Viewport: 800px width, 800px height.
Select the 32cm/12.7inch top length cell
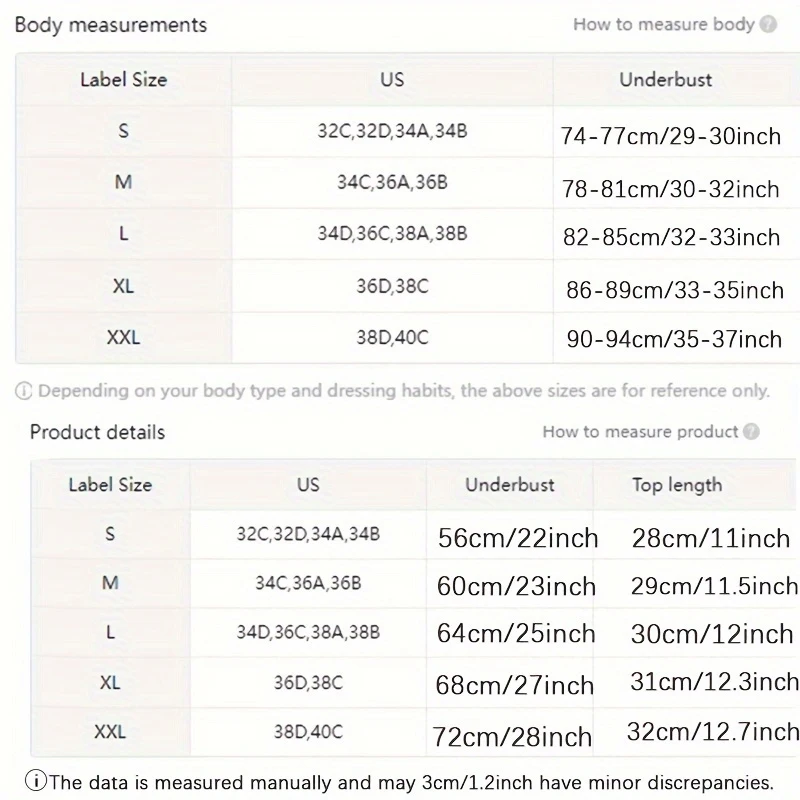[712, 732]
